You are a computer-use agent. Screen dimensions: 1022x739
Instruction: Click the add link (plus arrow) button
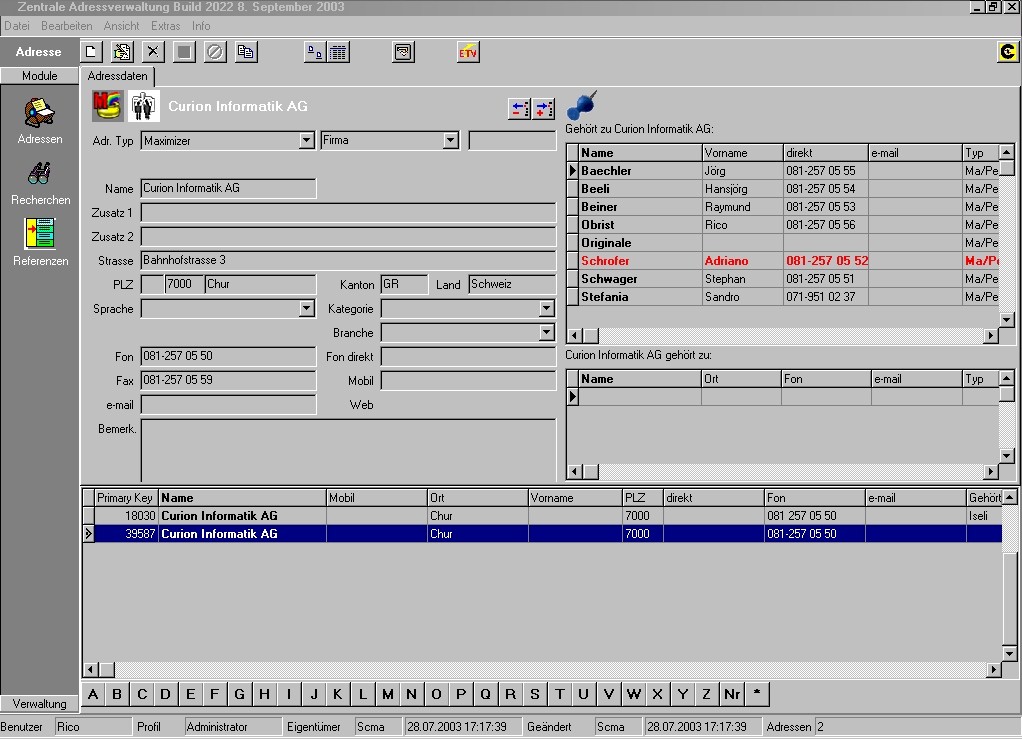[543, 108]
